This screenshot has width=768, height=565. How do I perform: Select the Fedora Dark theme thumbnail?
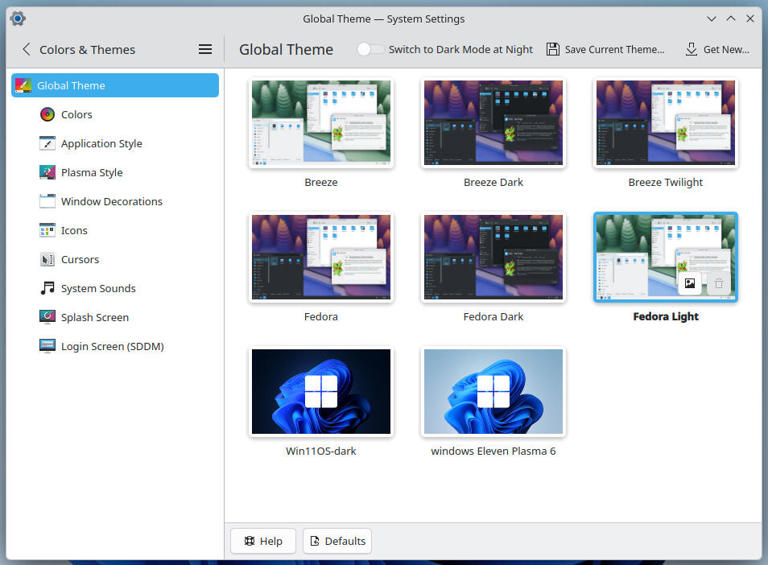pyautogui.click(x=493, y=257)
